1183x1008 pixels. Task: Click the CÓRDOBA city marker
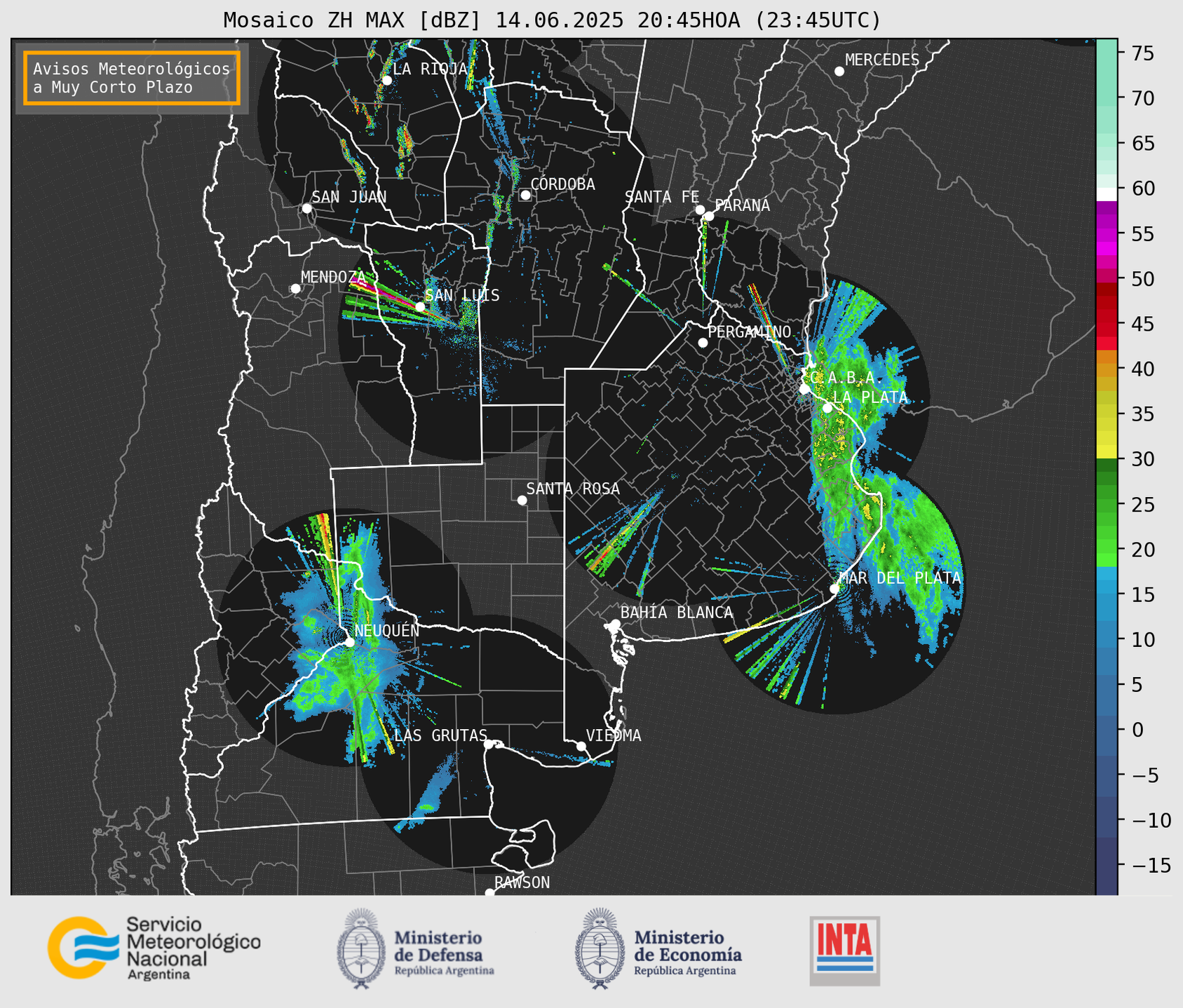pyautogui.click(x=525, y=195)
